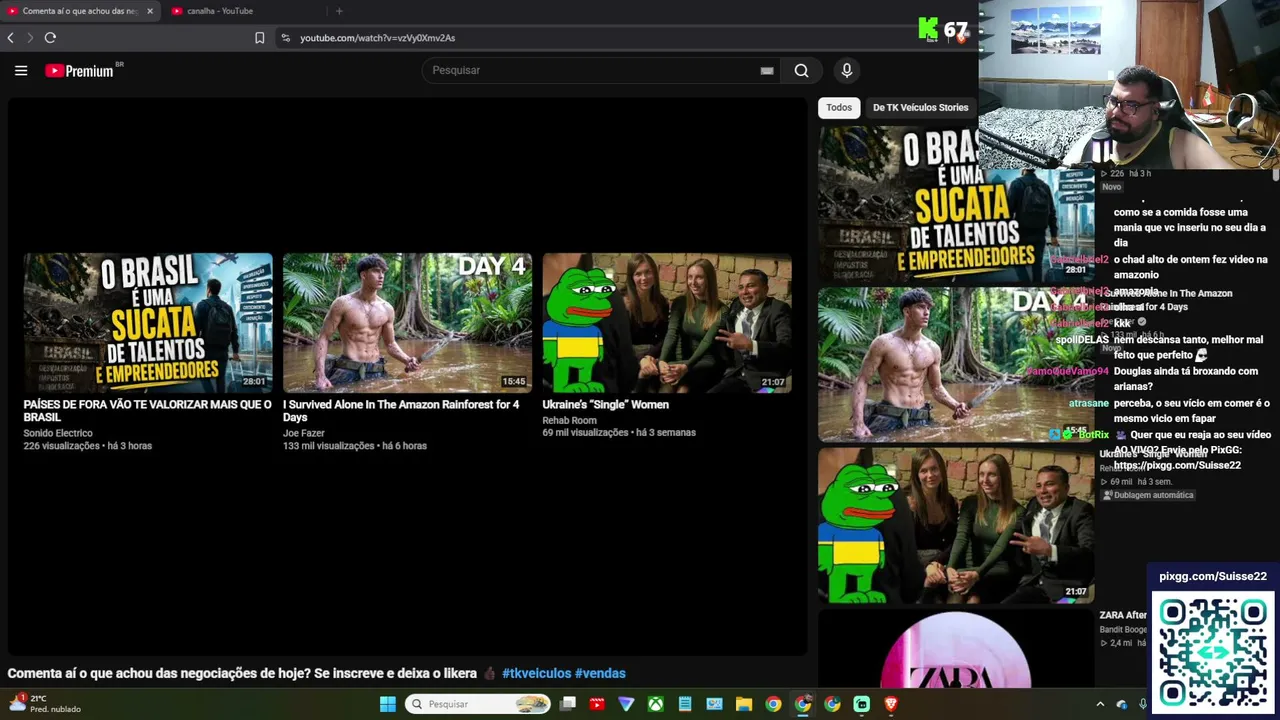Open sidebar Pepe and women thumbnail
The width and height of the screenshot is (1280, 720).
coord(955,526)
